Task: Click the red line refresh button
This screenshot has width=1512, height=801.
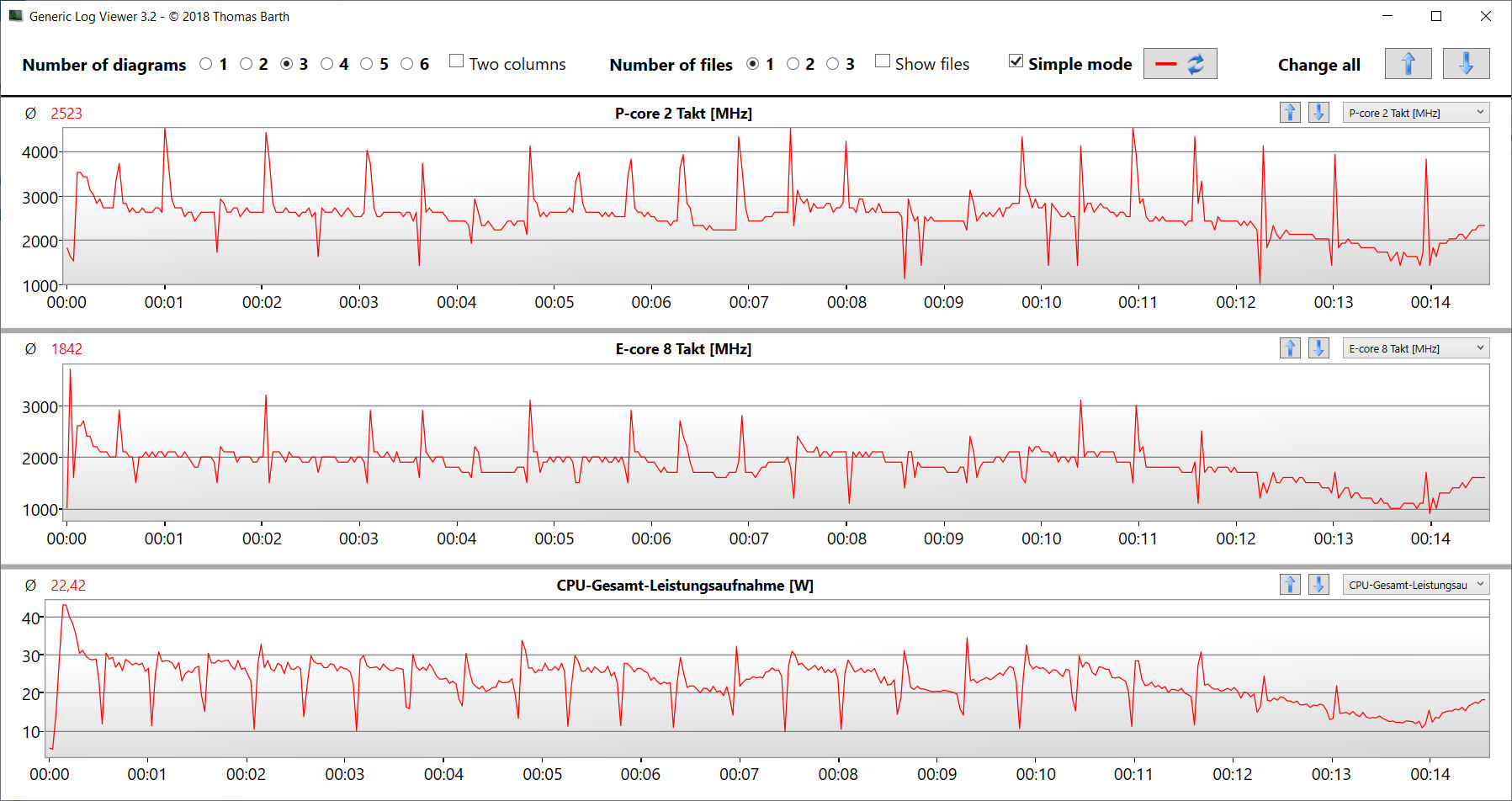Action: point(1180,64)
